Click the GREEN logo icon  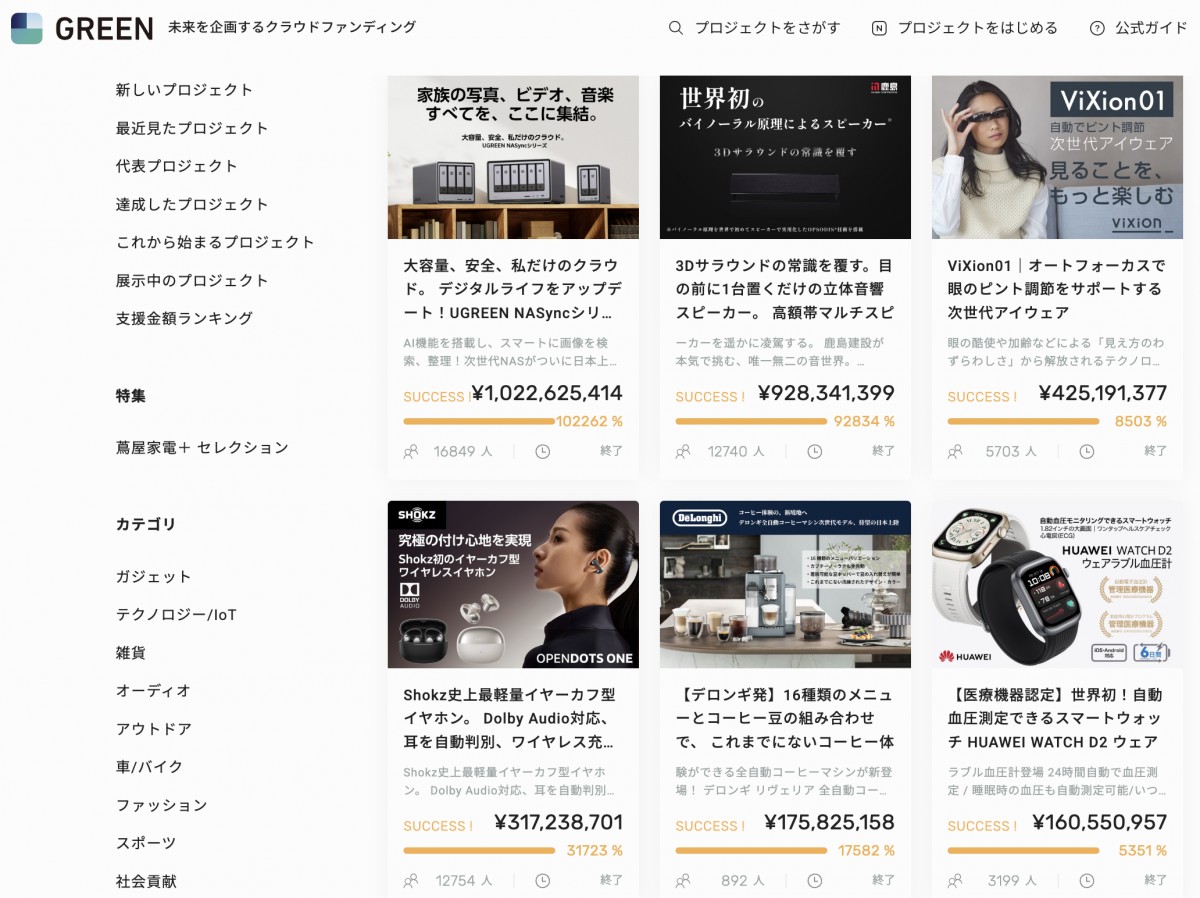[27, 28]
